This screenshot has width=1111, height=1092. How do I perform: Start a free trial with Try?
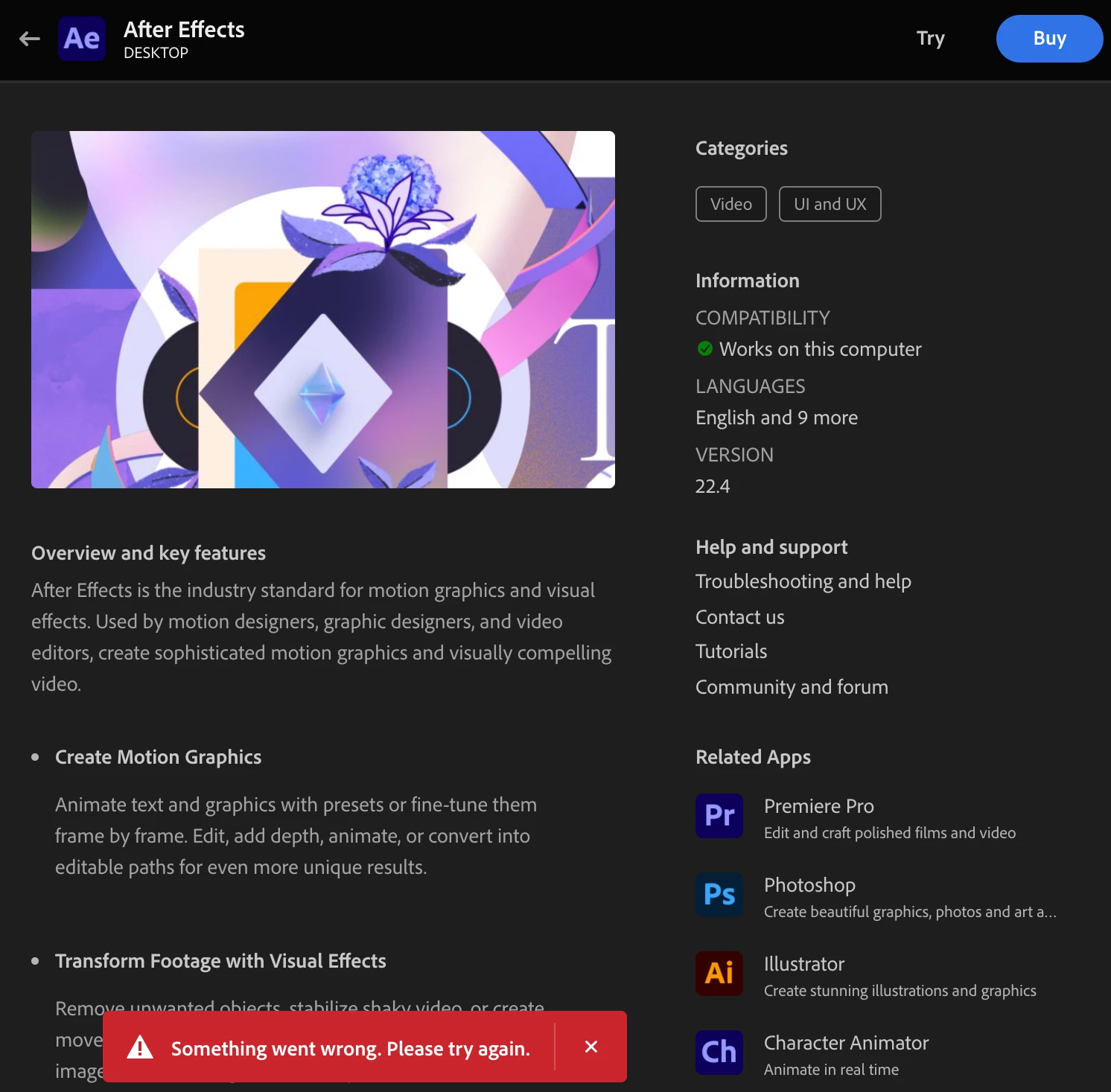coord(930,39)
